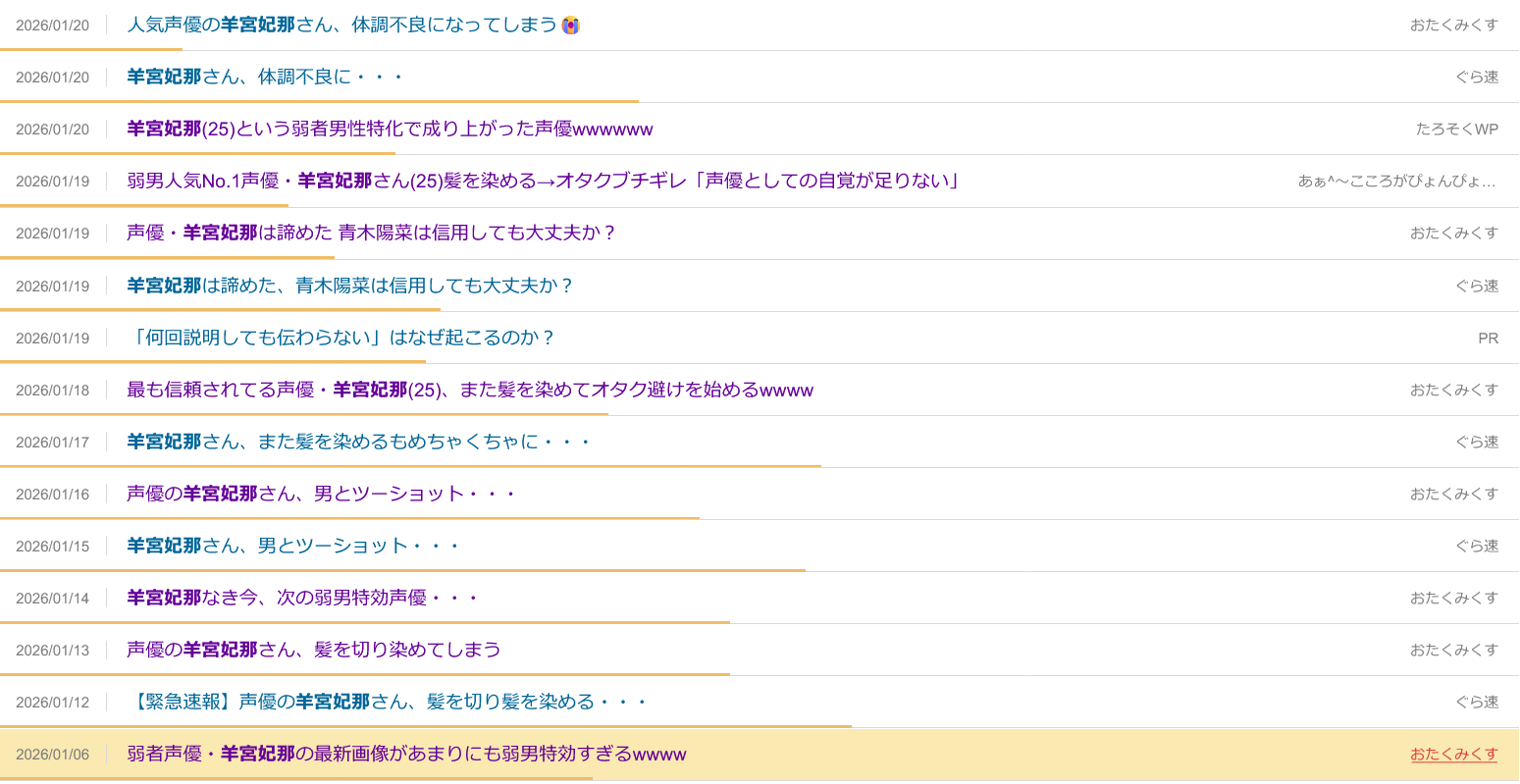Open the 【緊急速報】 headline
Image resolution: width=1520 pixels, height=784 pixels.
pyautogui.click(x=387, y=702)
